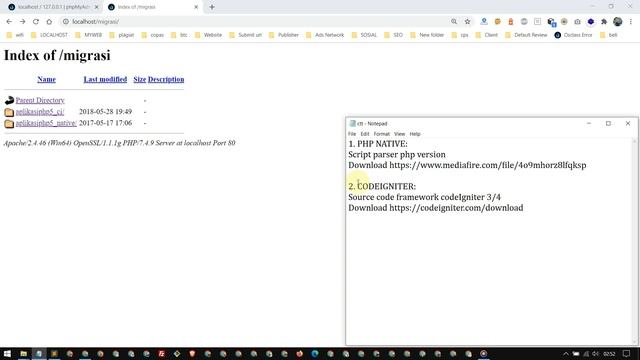640x360 pixels.
Task: Click the '1. PHP NATIVE:' line in Notepad
Action: (378, 144)
